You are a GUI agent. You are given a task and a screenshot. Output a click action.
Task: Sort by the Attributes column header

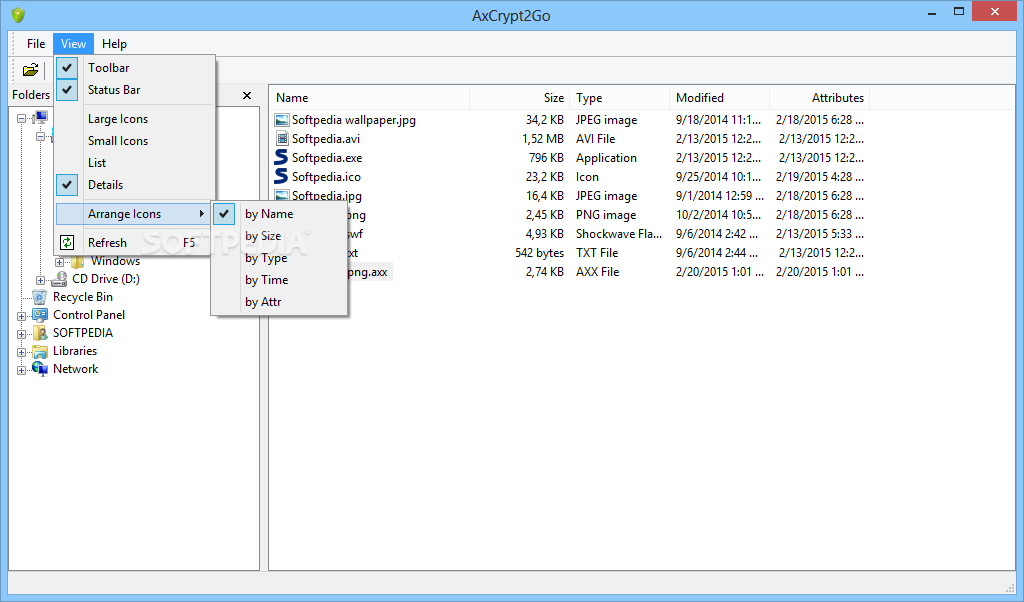820,98
